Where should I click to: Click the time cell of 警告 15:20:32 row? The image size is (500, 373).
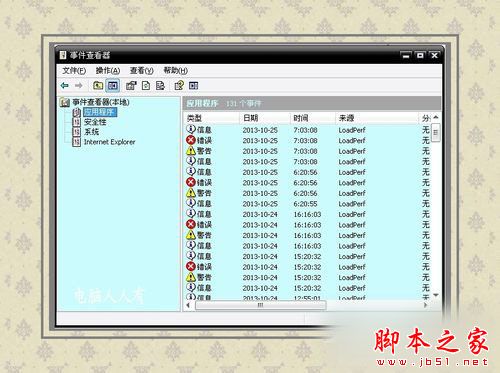point(307,278)
